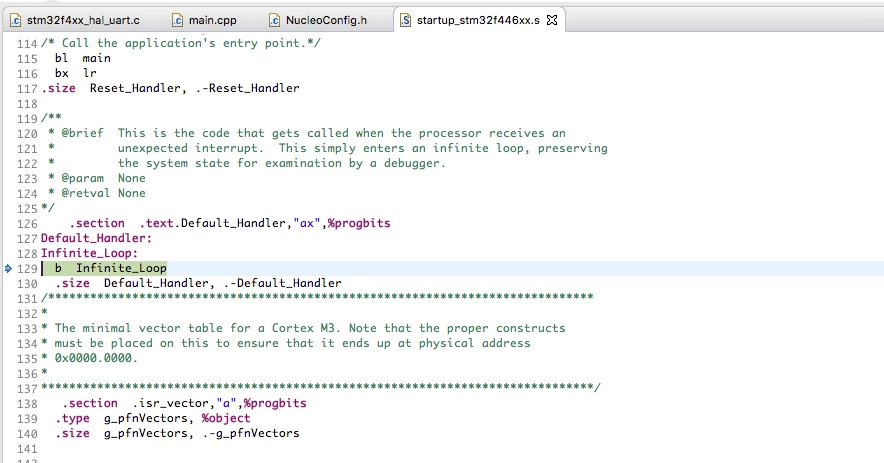Click the header file icon on NucleoConfig.h tab
884x463 pixels.
pos(275,20)
